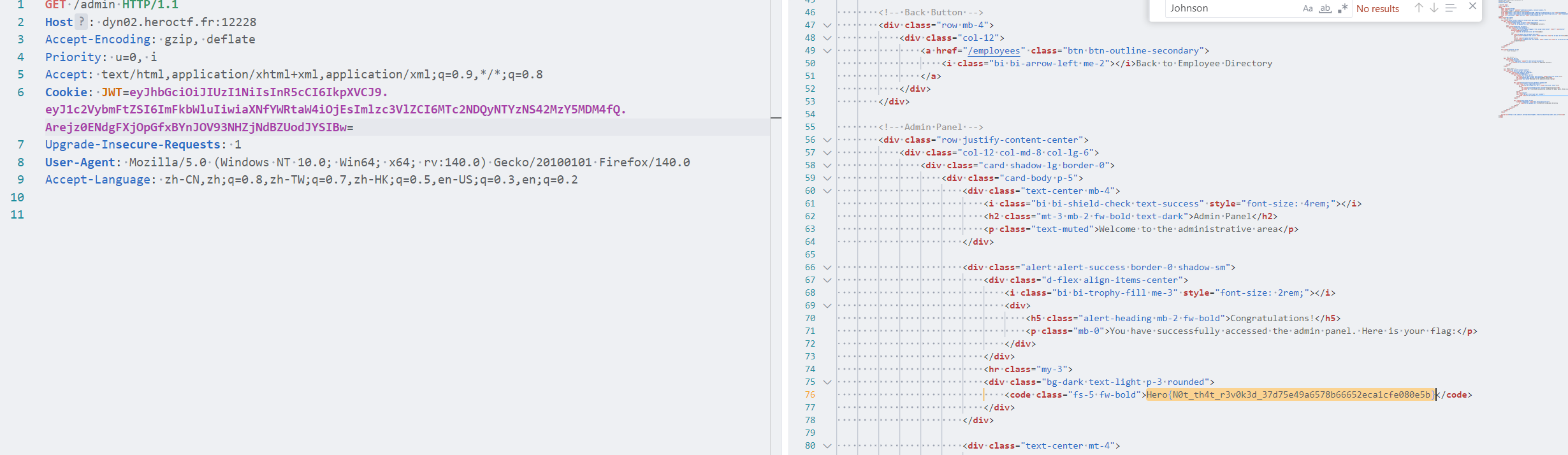Collapse the fold at line 47
The height and width of the screenshot is (455, 1568).
[827, 25]
